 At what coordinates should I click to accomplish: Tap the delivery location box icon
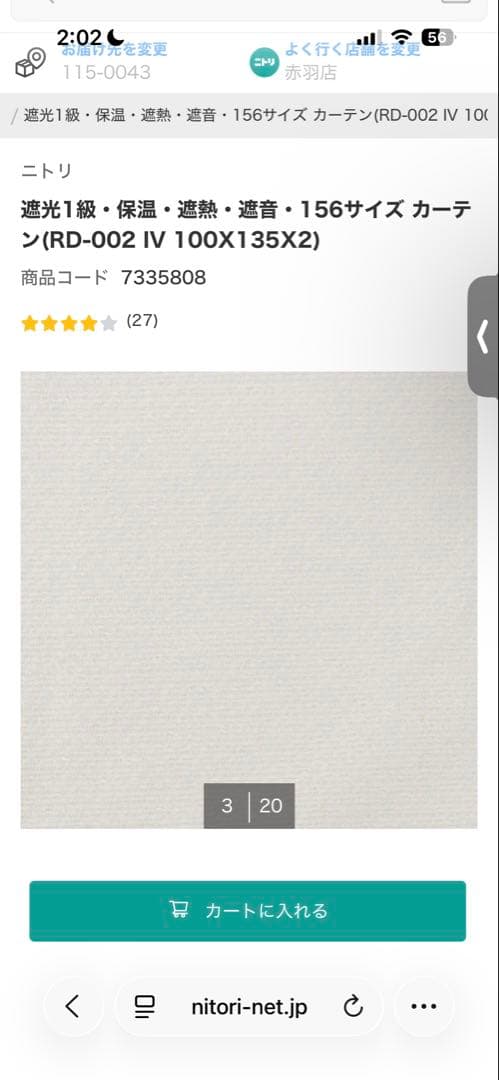coord(30,63)
